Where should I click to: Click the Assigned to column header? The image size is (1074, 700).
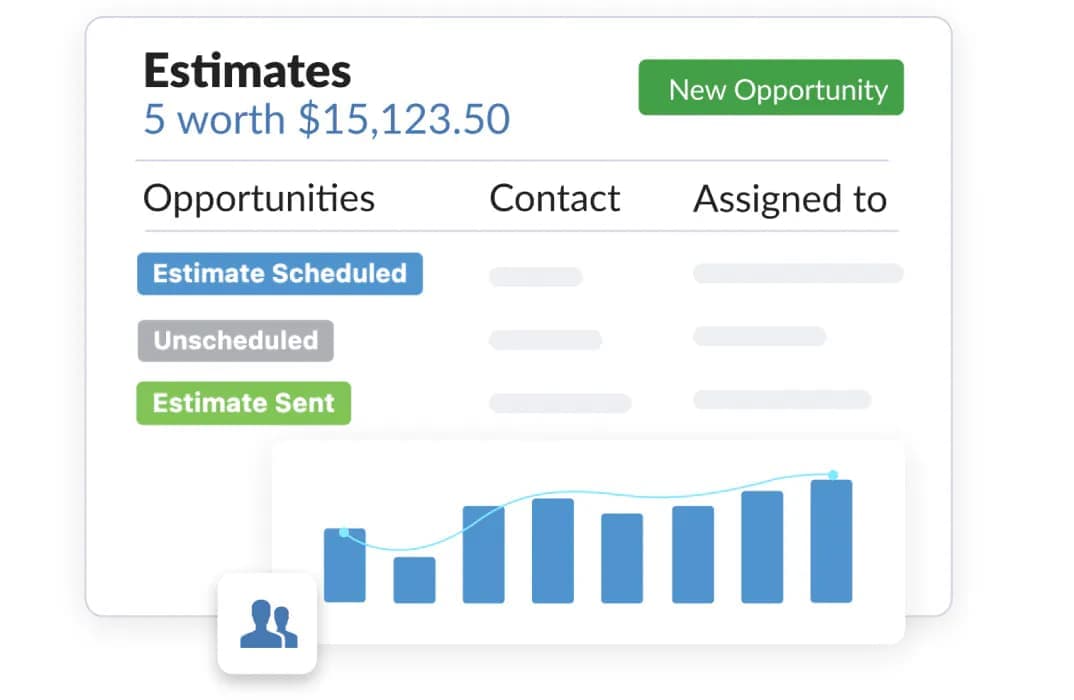coord(790,198)
